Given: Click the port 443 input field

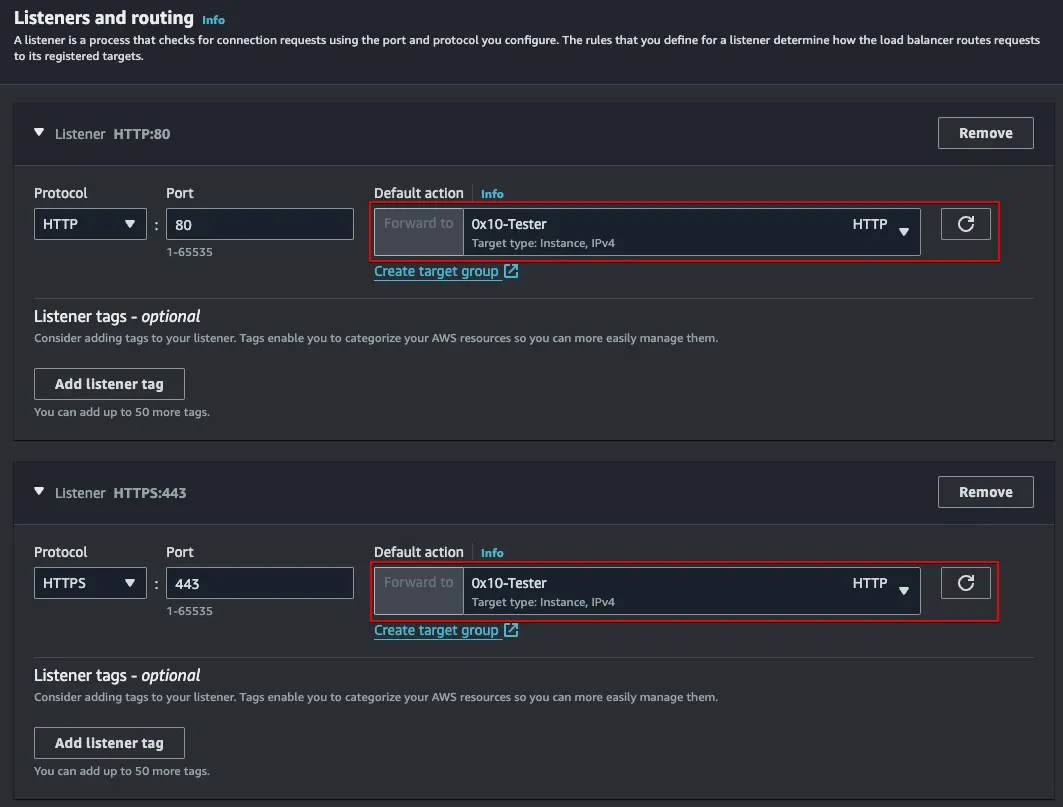Looking at the screenshot, I should 259,584.
